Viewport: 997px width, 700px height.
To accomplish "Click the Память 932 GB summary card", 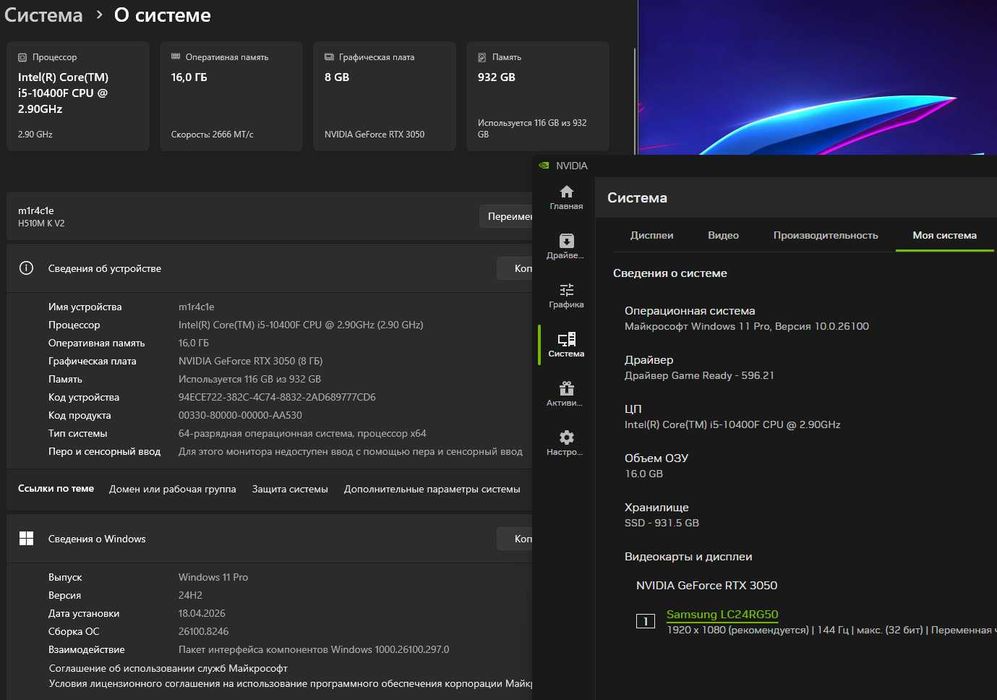I will click(x=538, y=96).
